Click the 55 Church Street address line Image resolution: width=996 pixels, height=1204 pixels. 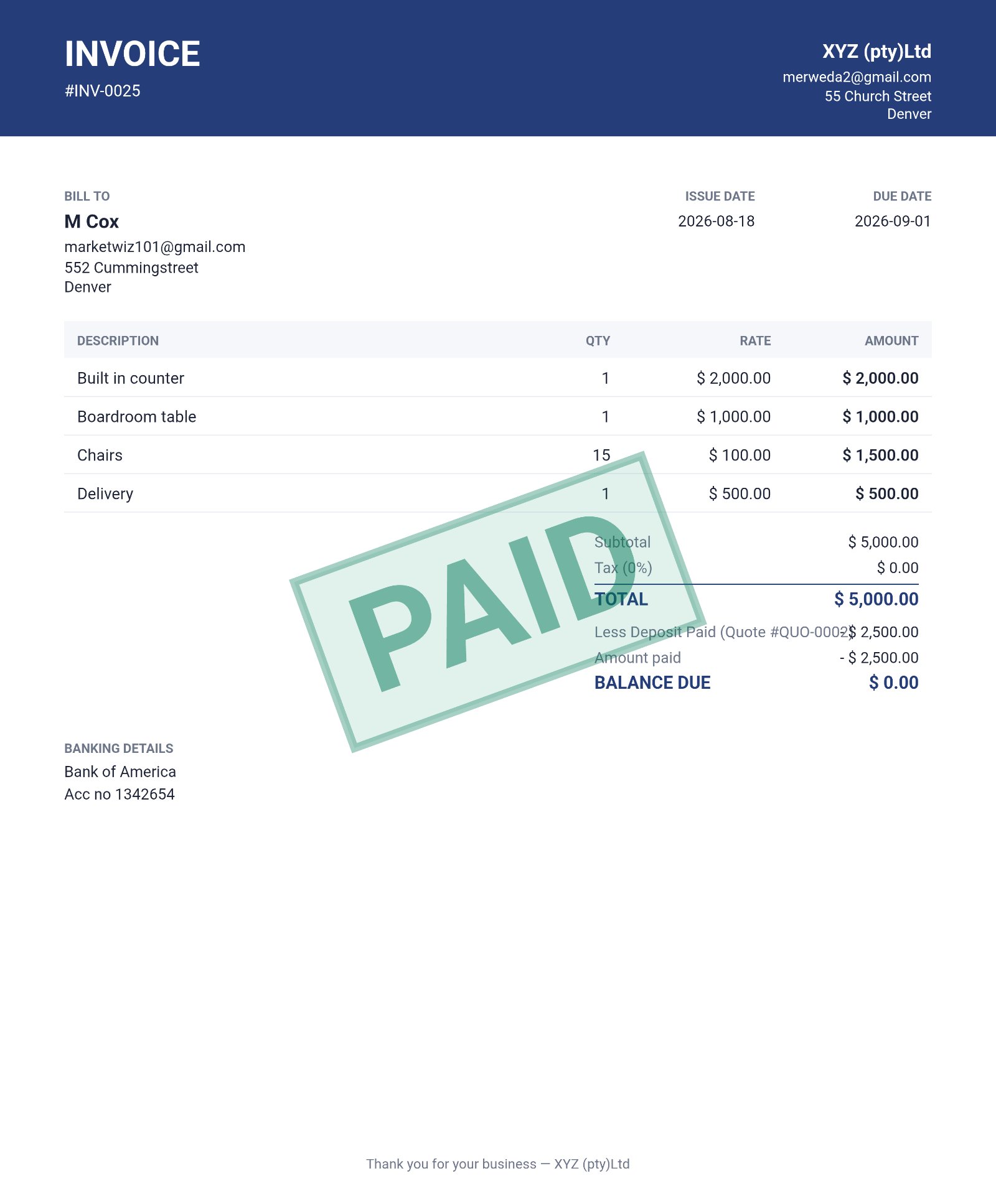tap(878, 96)
